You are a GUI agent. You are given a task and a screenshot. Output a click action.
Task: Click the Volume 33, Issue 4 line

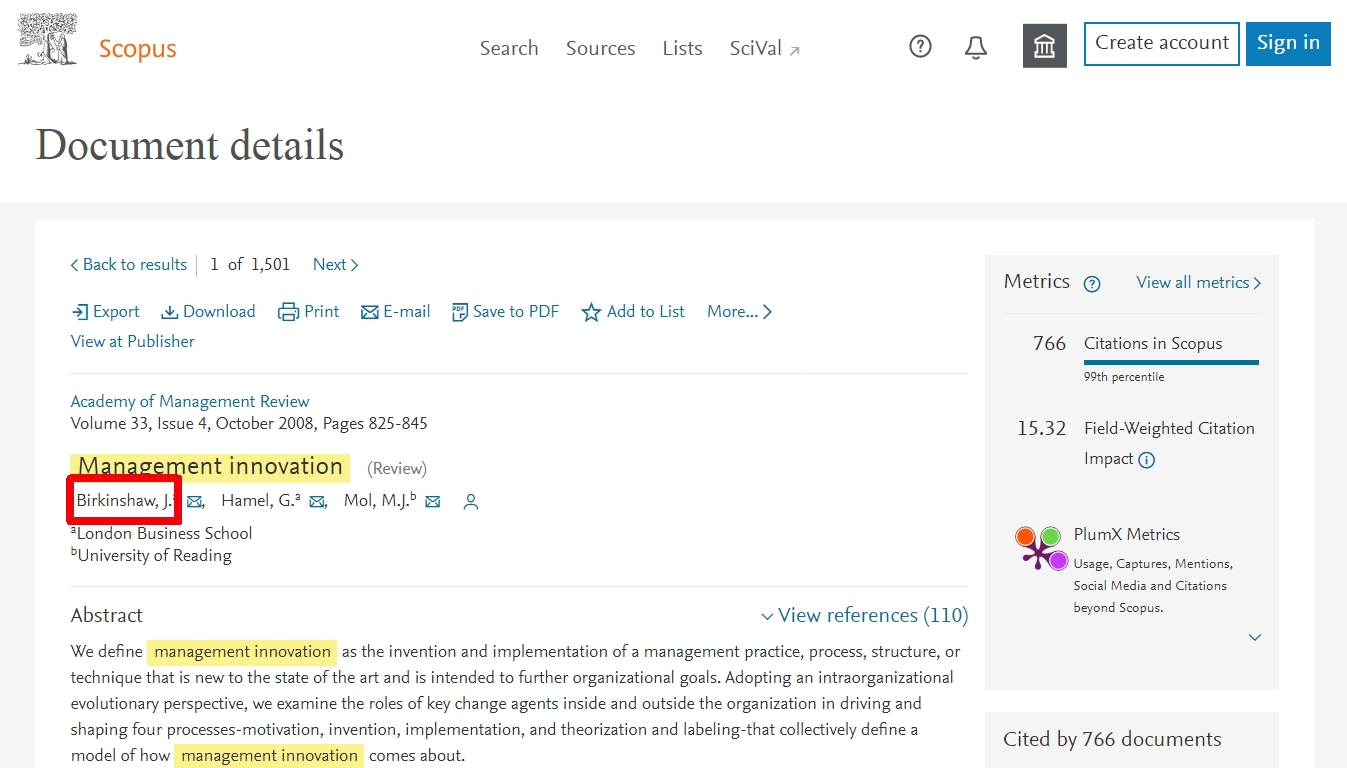[249, 423]
